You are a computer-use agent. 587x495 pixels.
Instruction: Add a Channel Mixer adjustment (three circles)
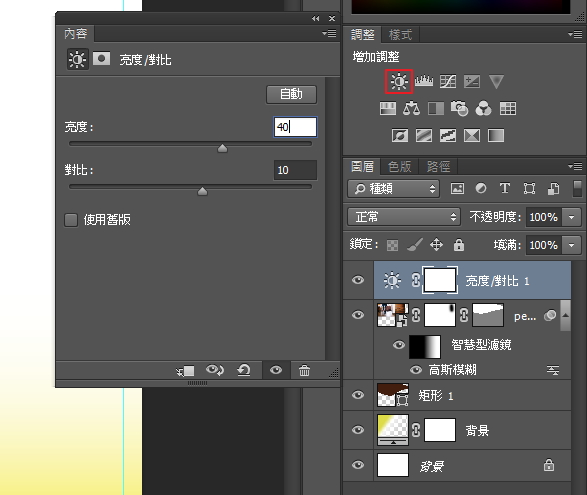click(483, 109)
